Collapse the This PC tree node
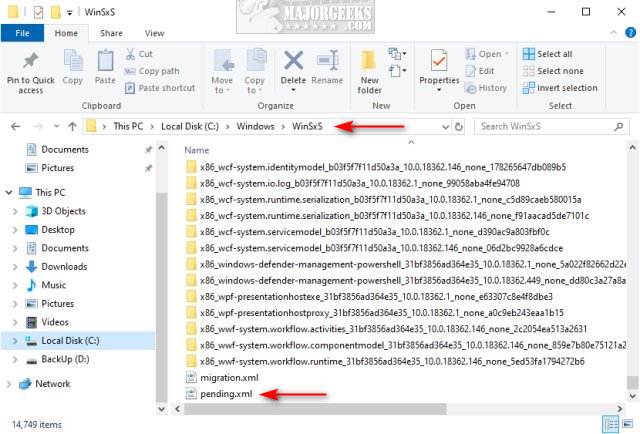Screen dimensions: 640x434 pyautogui.click(x=9, y=192)
